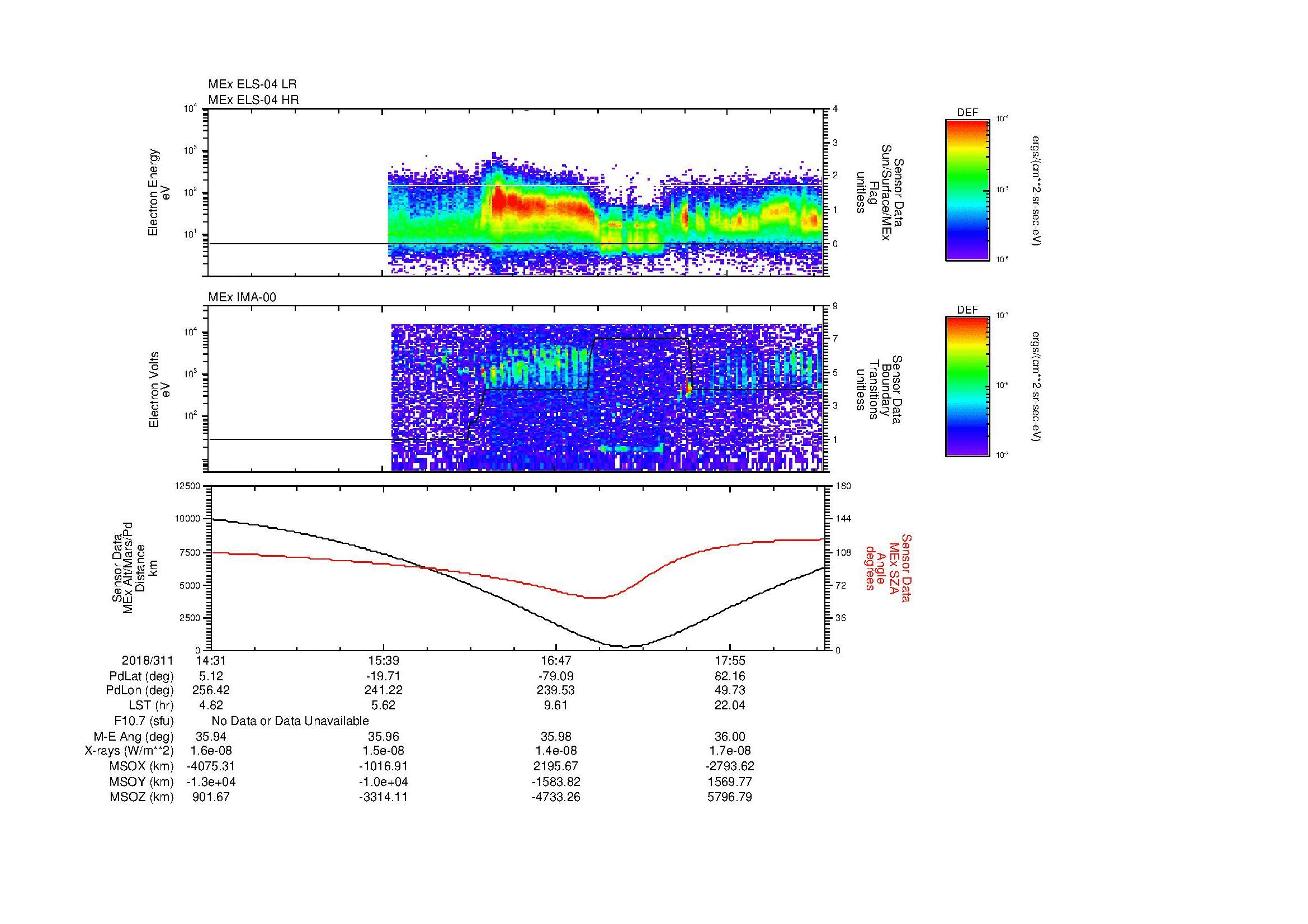Viewport: 1308px width, 924px height.
Task: Click the '15:39' time tick label
Action: click(384, 660)
